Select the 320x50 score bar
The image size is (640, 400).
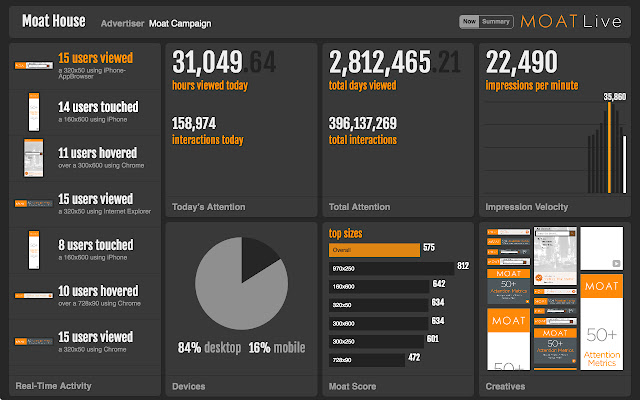coord(379,305)
